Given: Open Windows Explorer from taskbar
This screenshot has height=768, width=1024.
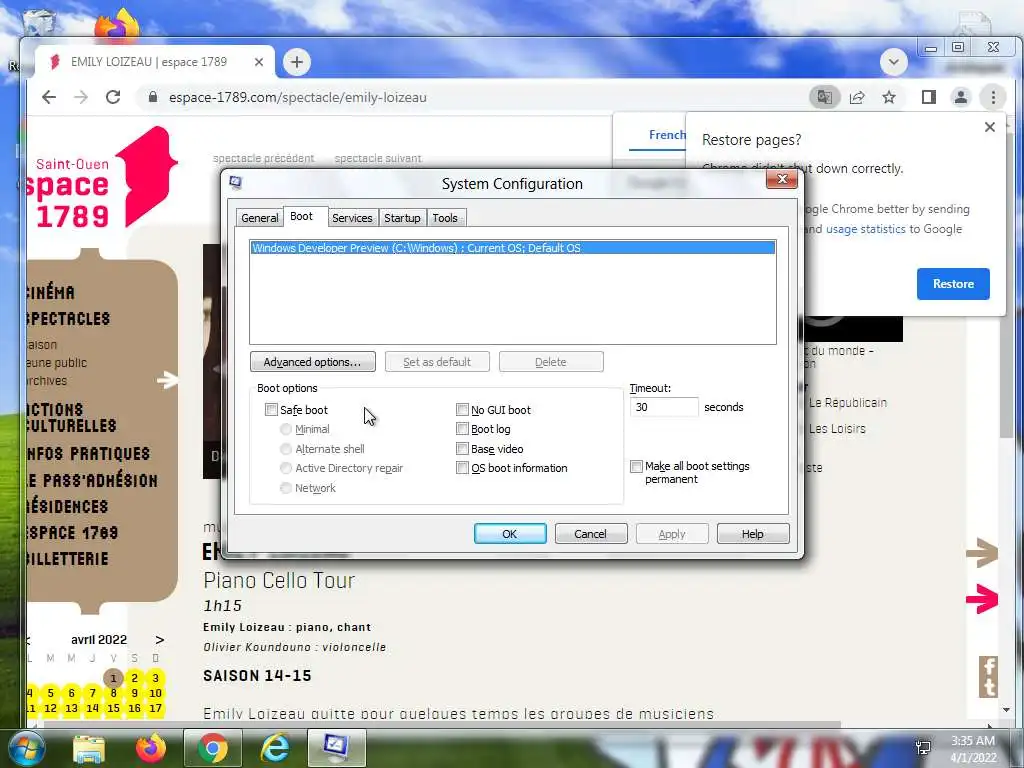Looking at the screenshot, I should 89,748.
